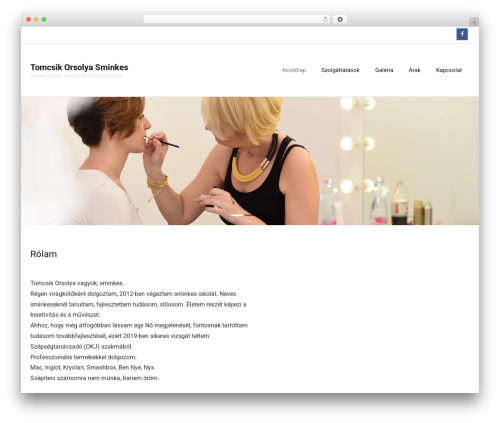The width and height of the screenshot is (500, 423).
Task: Close the browser window with the red button
Action: [x=29, y=19]
